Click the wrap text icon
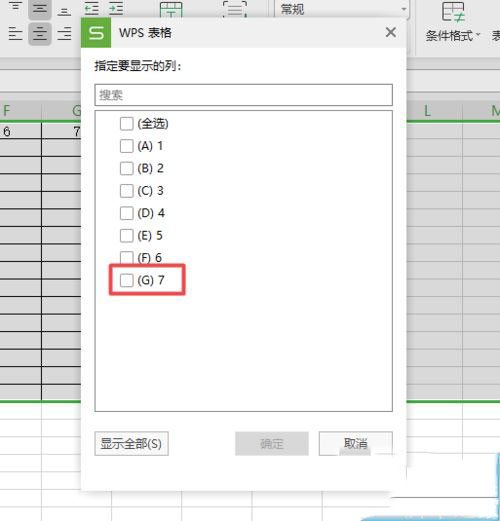This screenshot has width=500, height=521. tap(235, 9)
